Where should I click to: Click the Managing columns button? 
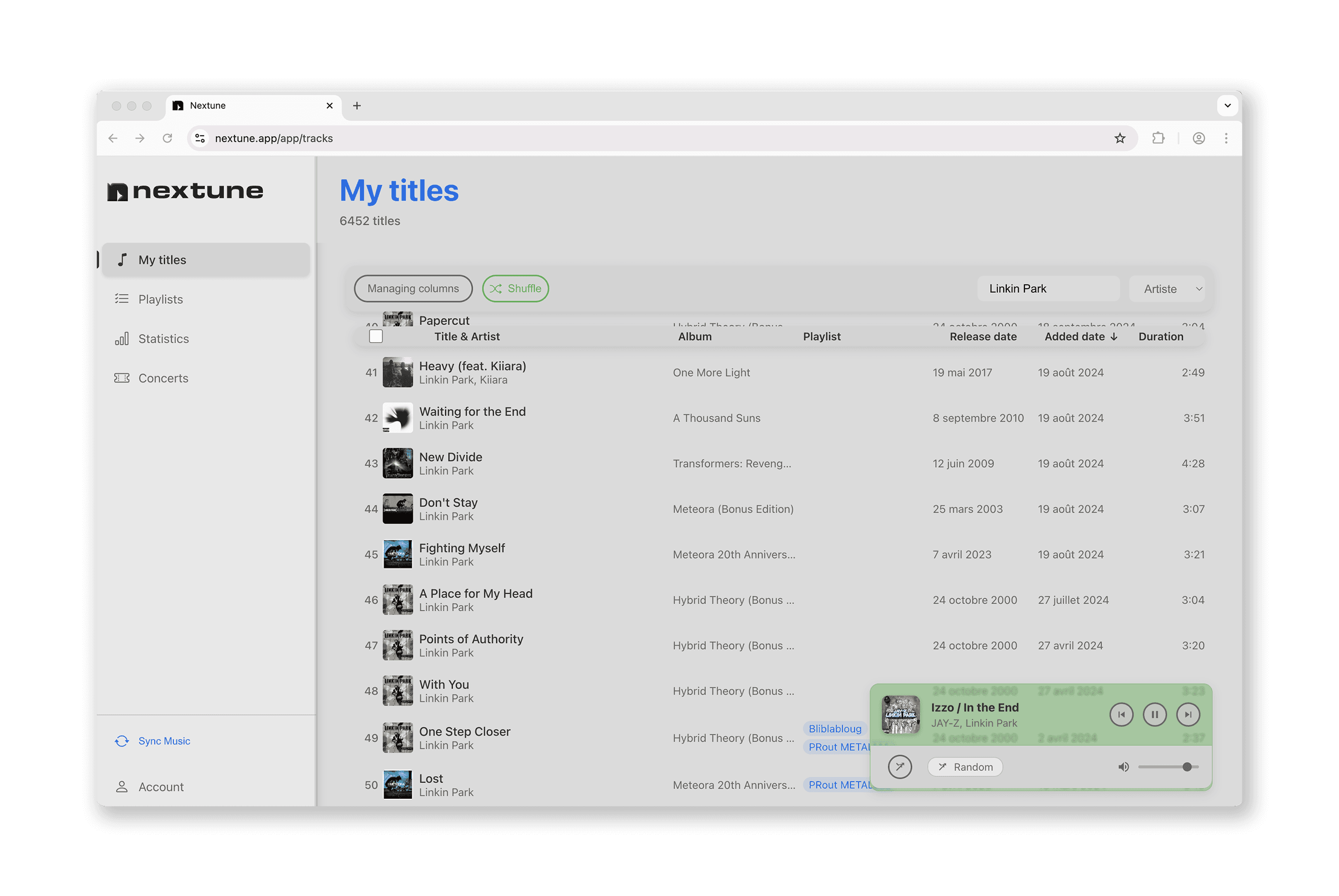412,289
